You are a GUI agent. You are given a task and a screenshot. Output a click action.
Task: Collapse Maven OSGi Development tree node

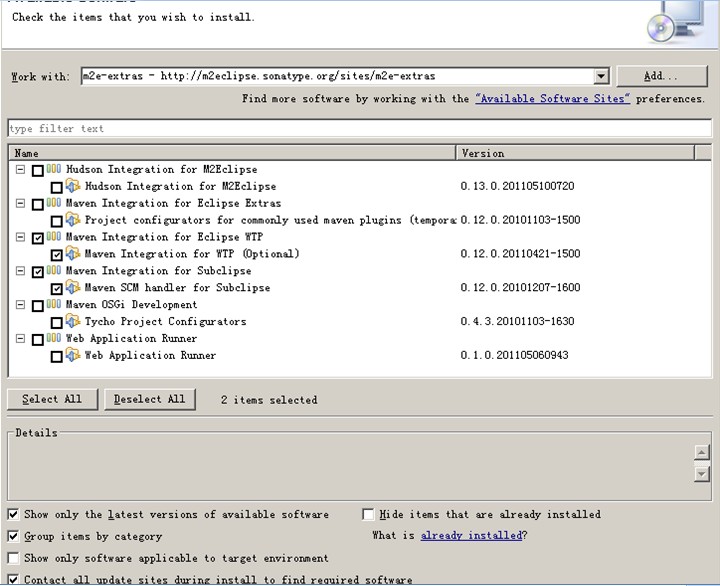(20, 304)
